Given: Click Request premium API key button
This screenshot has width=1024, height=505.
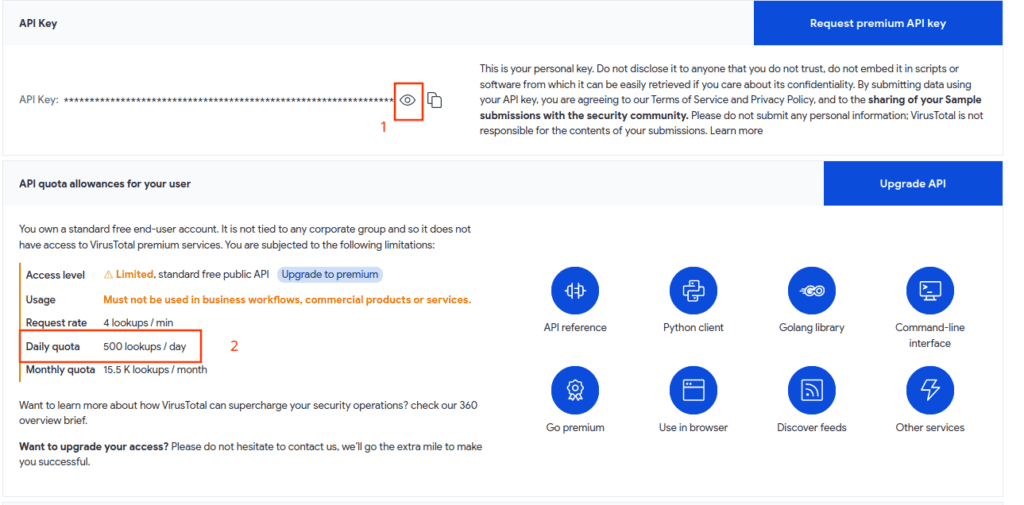Looking at the screenshot, I should click(x=878, y=24).
